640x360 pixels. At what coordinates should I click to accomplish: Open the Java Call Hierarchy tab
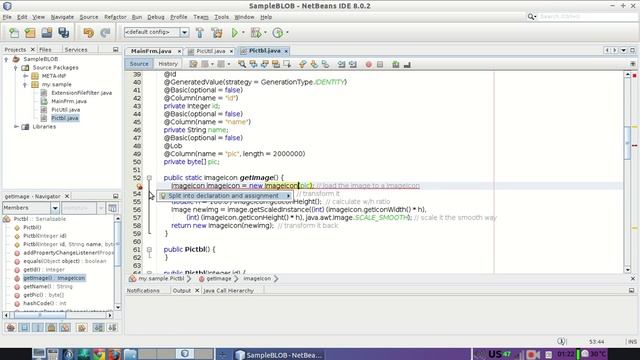click(x=229, y=291)
